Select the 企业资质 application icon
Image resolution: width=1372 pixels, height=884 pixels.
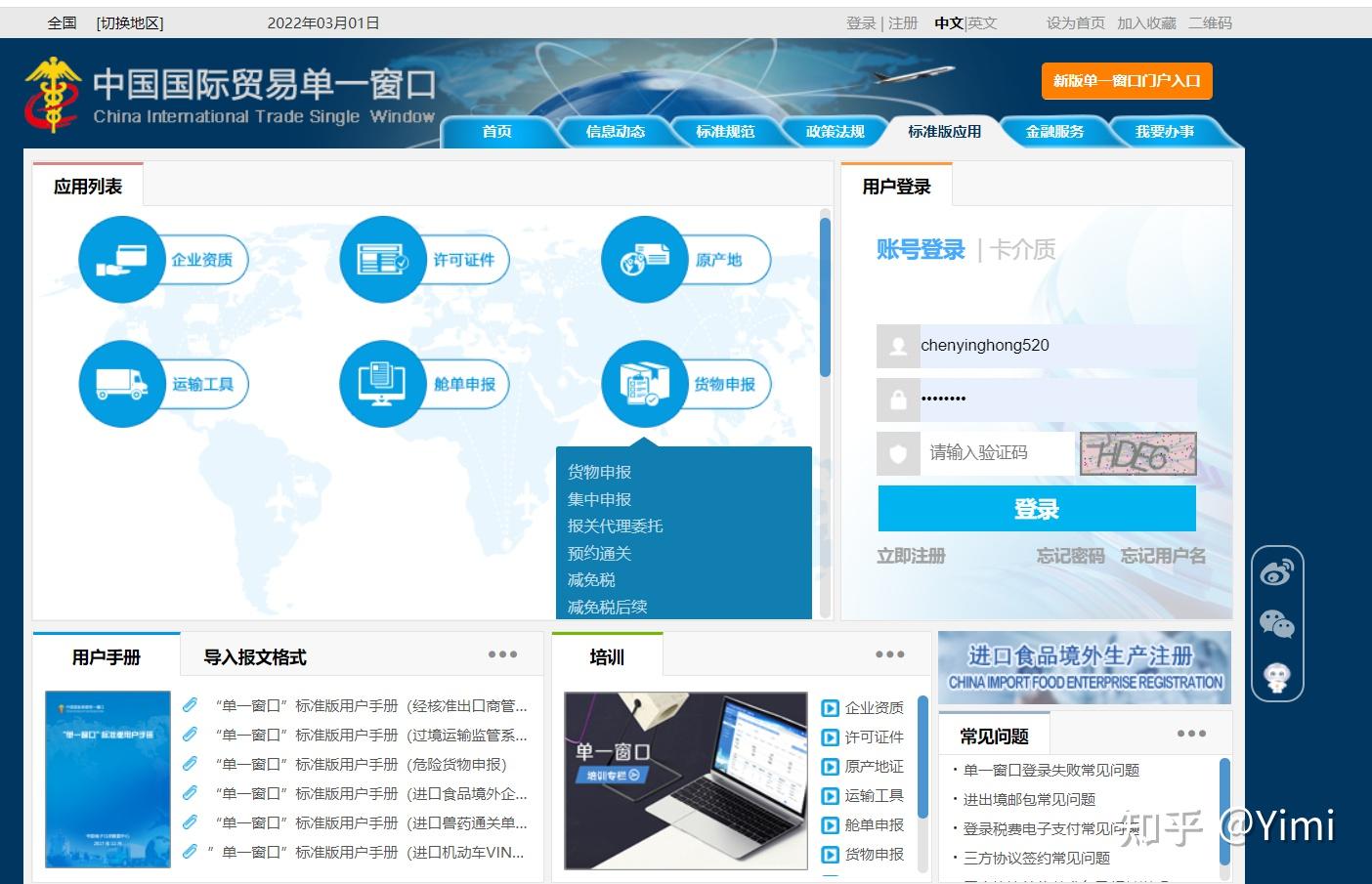[122, 260]
